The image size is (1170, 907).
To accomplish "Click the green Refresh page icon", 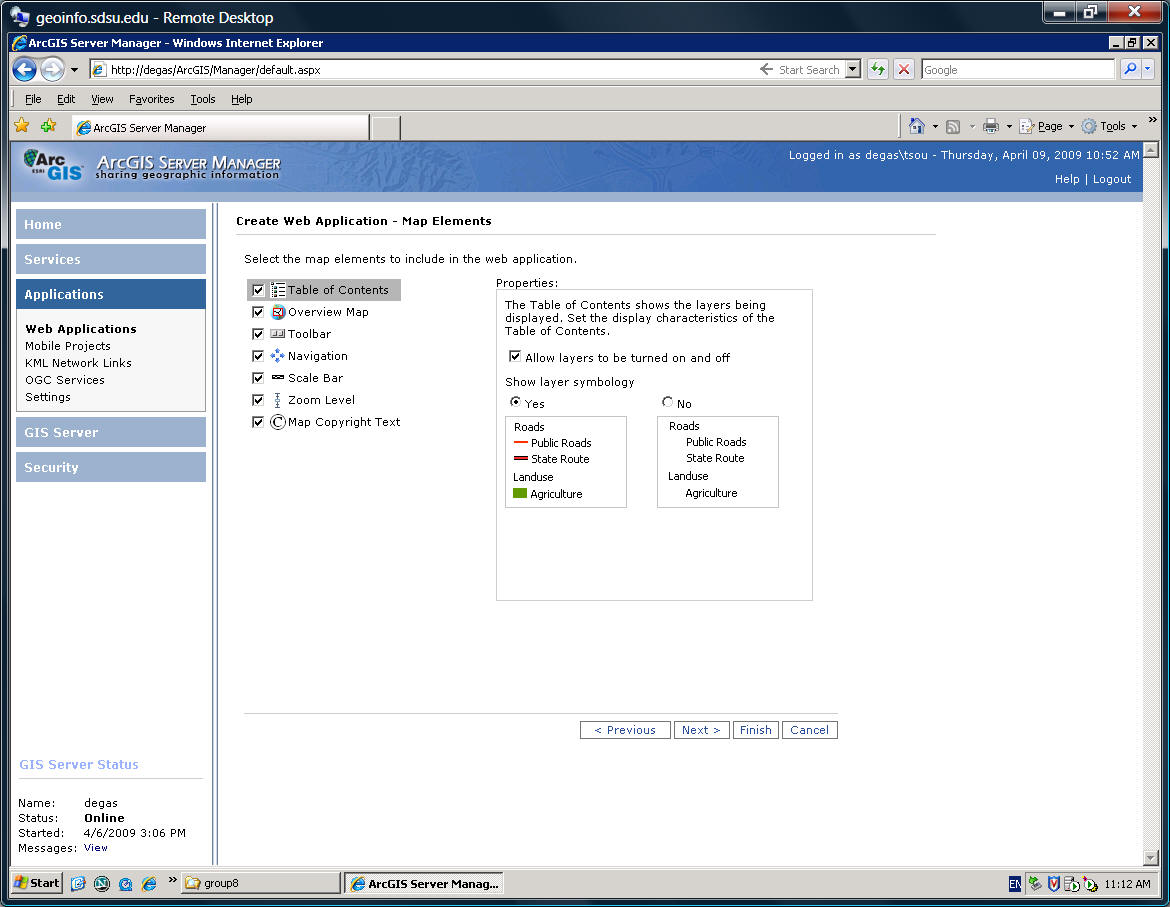I will [878, 69].
